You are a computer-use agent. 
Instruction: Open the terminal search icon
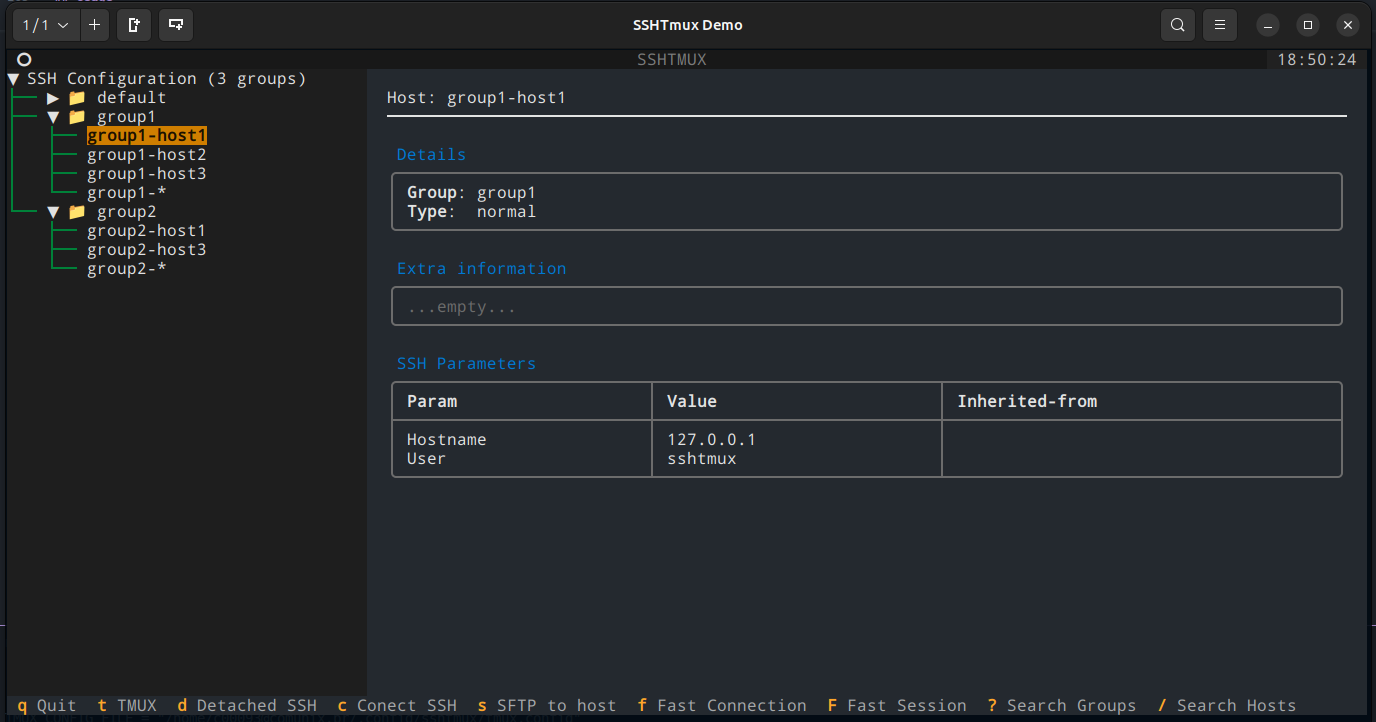[1178, 25]
